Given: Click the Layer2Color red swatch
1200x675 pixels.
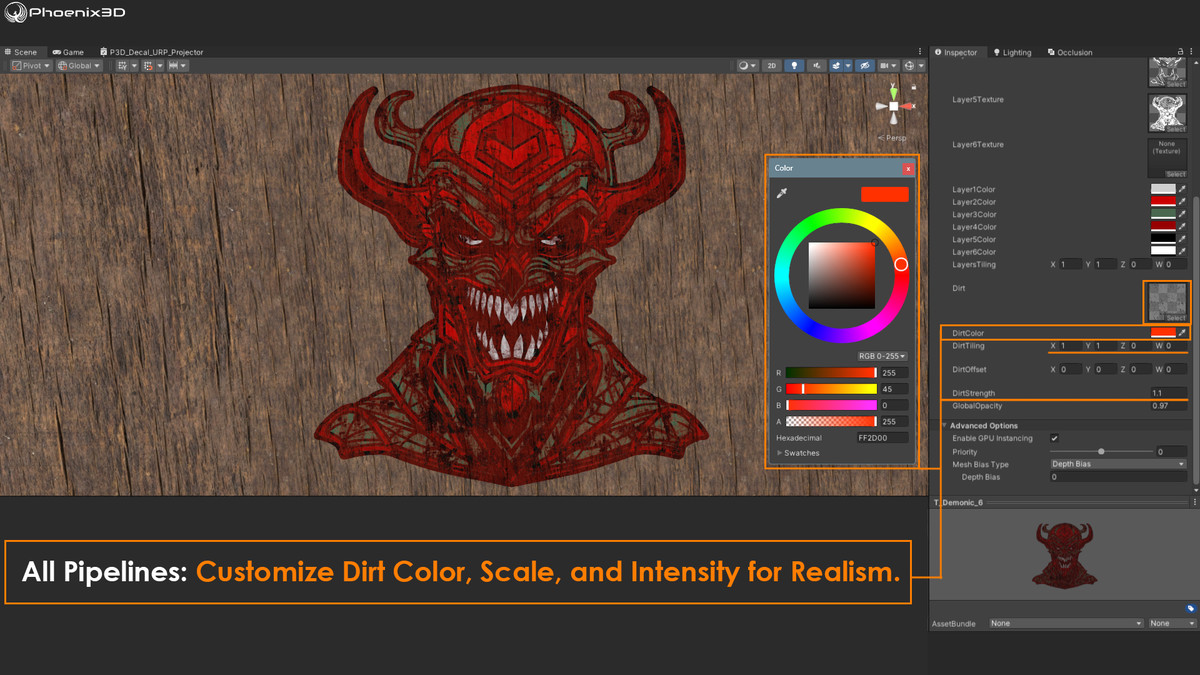Looking at the screenshot, I should (x=1163, y=201).
